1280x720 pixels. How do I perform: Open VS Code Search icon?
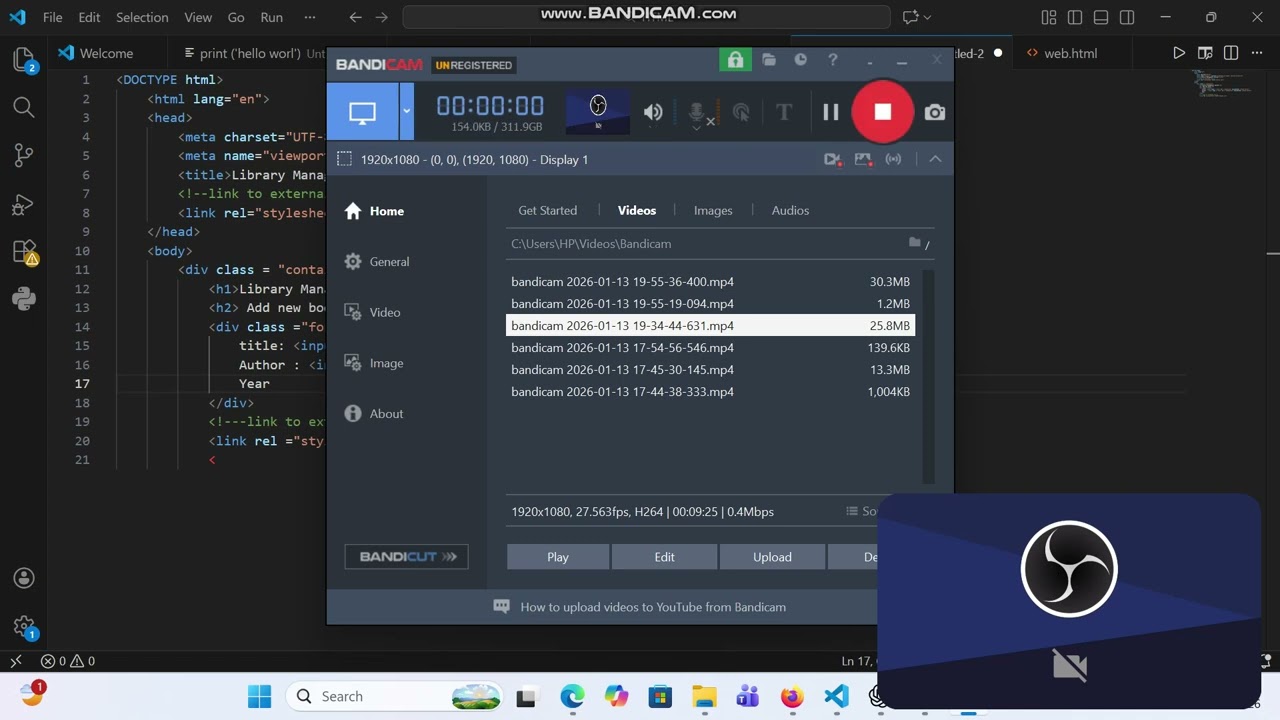24,107
